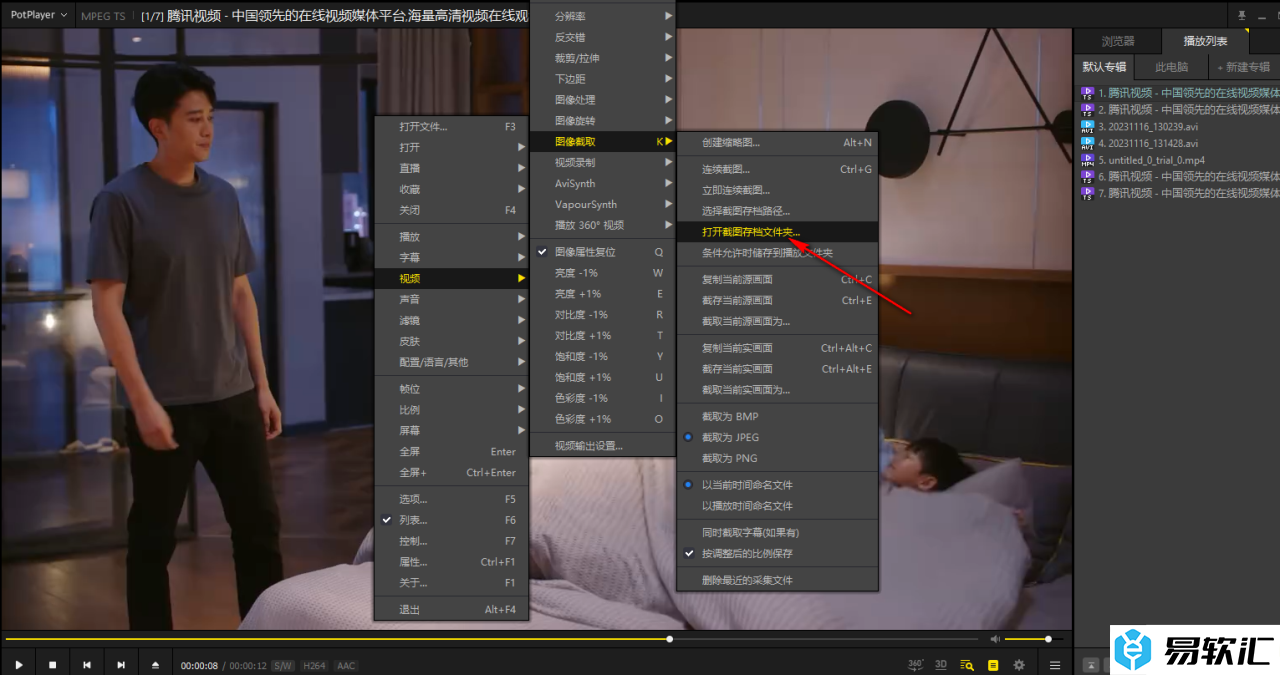Open the 此电脑 album tab

point(1171,67)
